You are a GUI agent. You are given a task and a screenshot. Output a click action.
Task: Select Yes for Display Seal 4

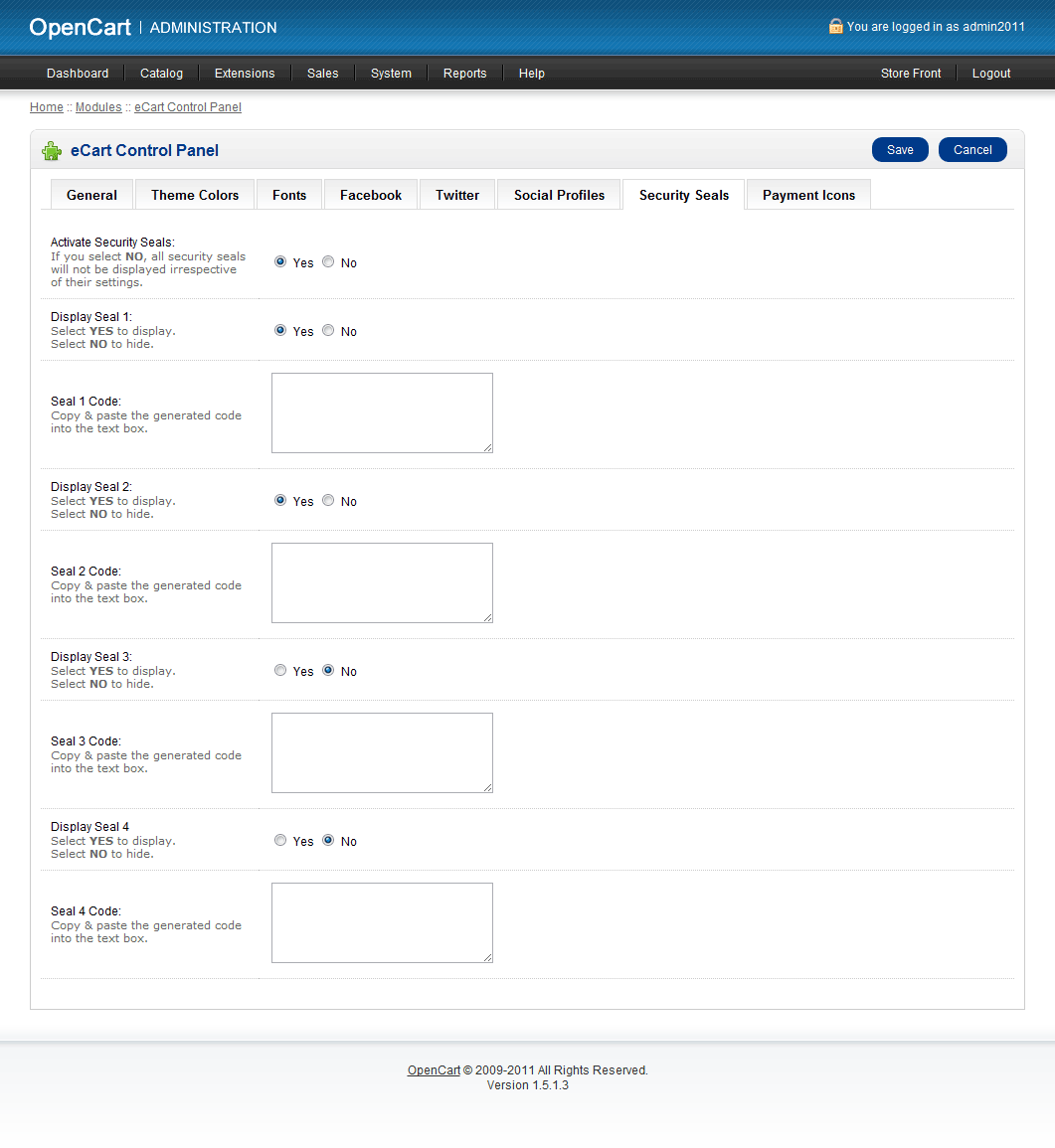[x=280, y=841]
